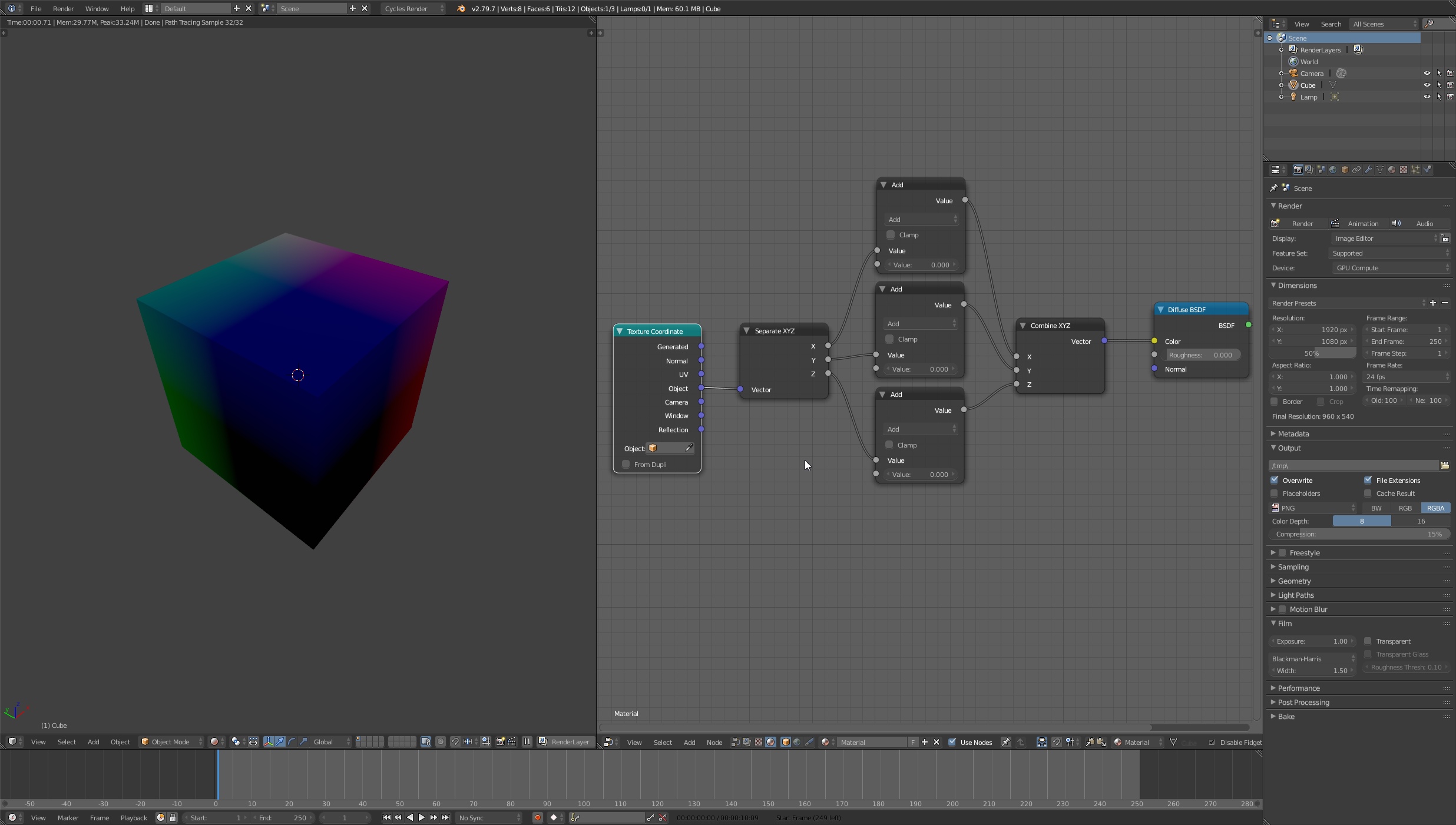Collapse the Dimensions panel
1456x825 pixels.
point(1297,286)
